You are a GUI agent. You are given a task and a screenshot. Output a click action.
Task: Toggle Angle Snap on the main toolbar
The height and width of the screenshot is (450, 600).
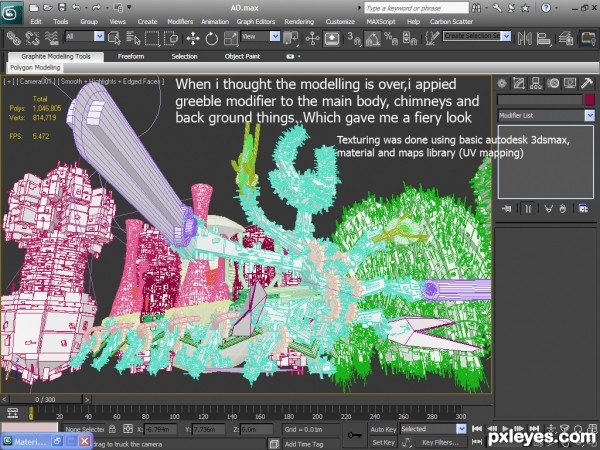point(372,38)
